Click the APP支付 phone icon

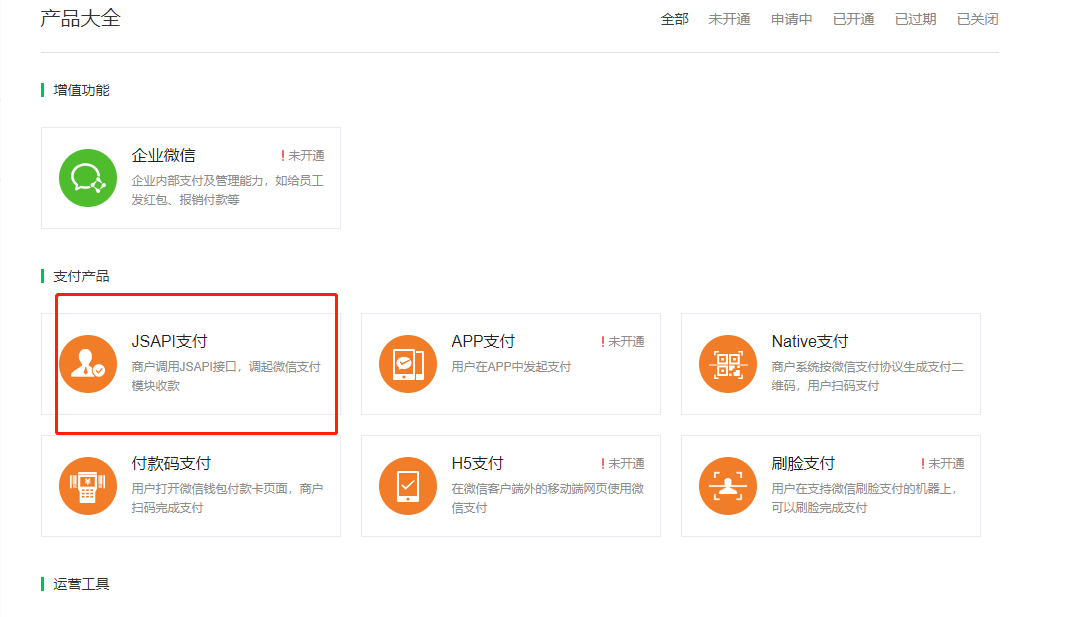(x=408, y=364)
